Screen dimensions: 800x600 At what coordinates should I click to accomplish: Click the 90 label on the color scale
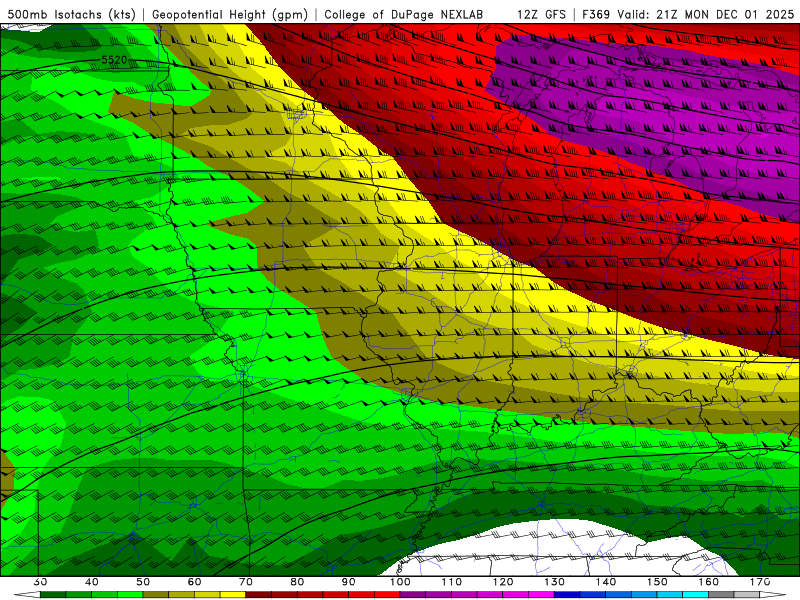coord(348,582)
